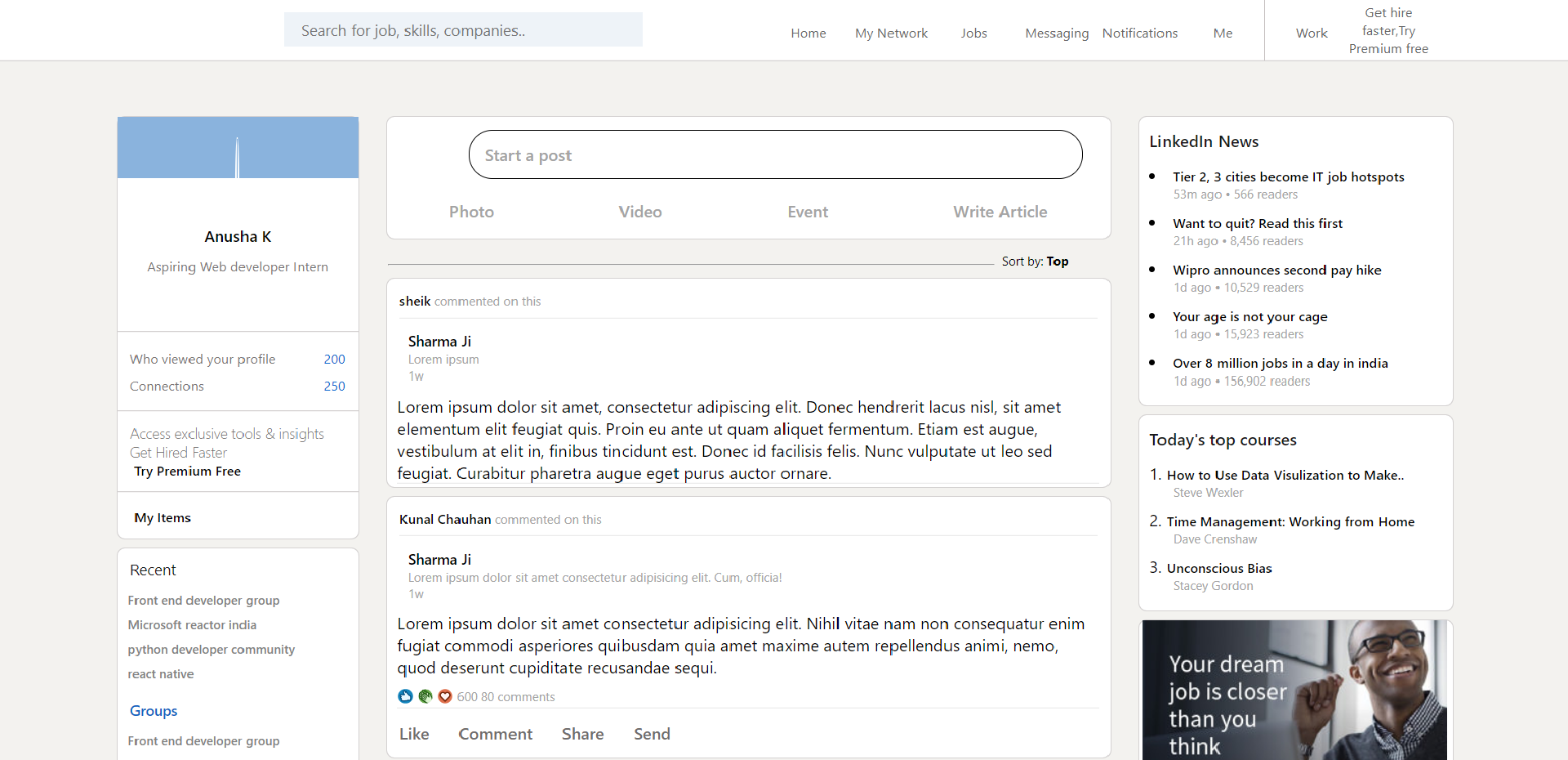Click the Start a post field
The height and width of the screenshot is (760, 1568).
775,154
